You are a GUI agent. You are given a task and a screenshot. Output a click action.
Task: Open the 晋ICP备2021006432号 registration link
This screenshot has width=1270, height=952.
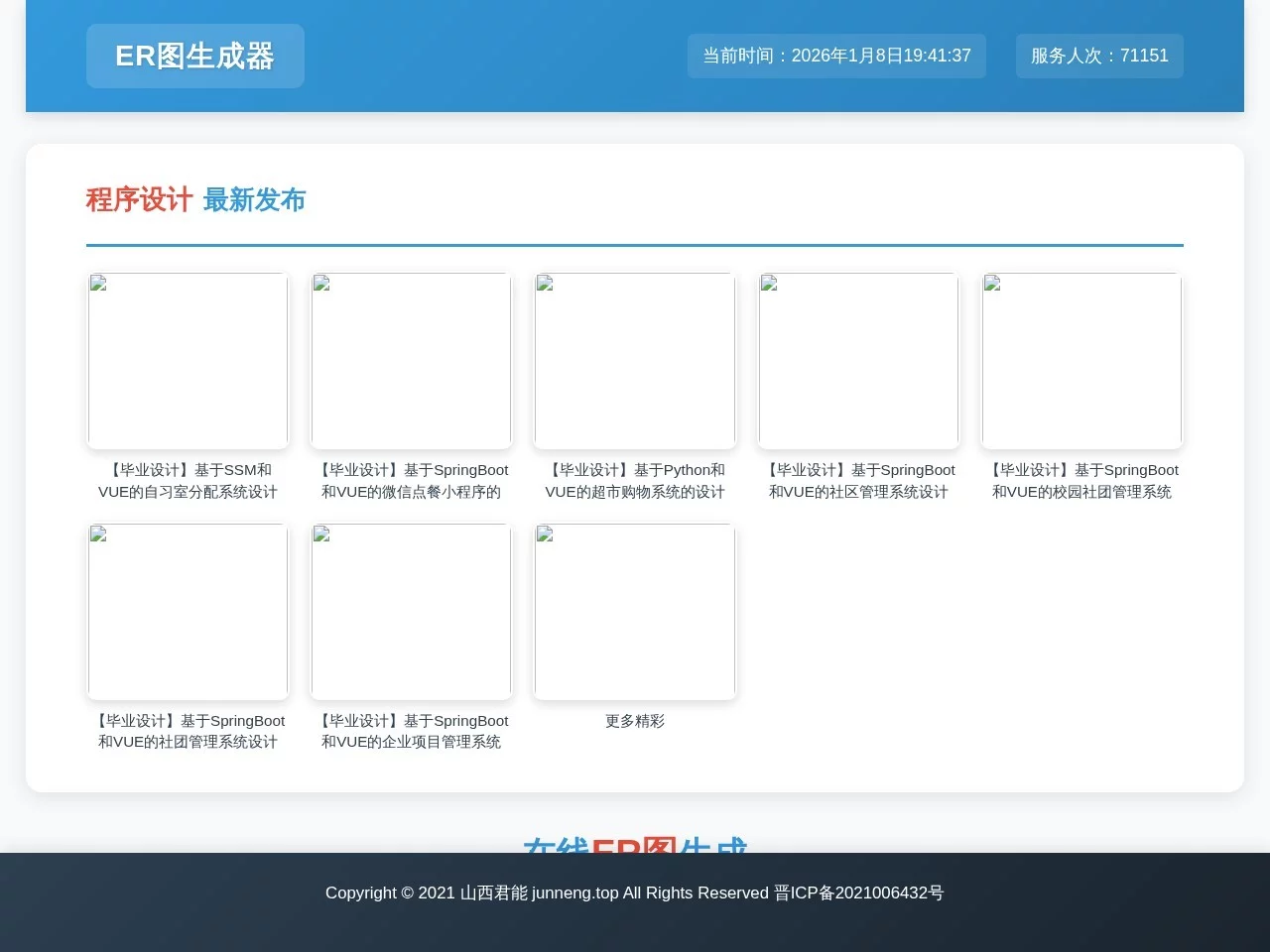[x=859, y=892]
